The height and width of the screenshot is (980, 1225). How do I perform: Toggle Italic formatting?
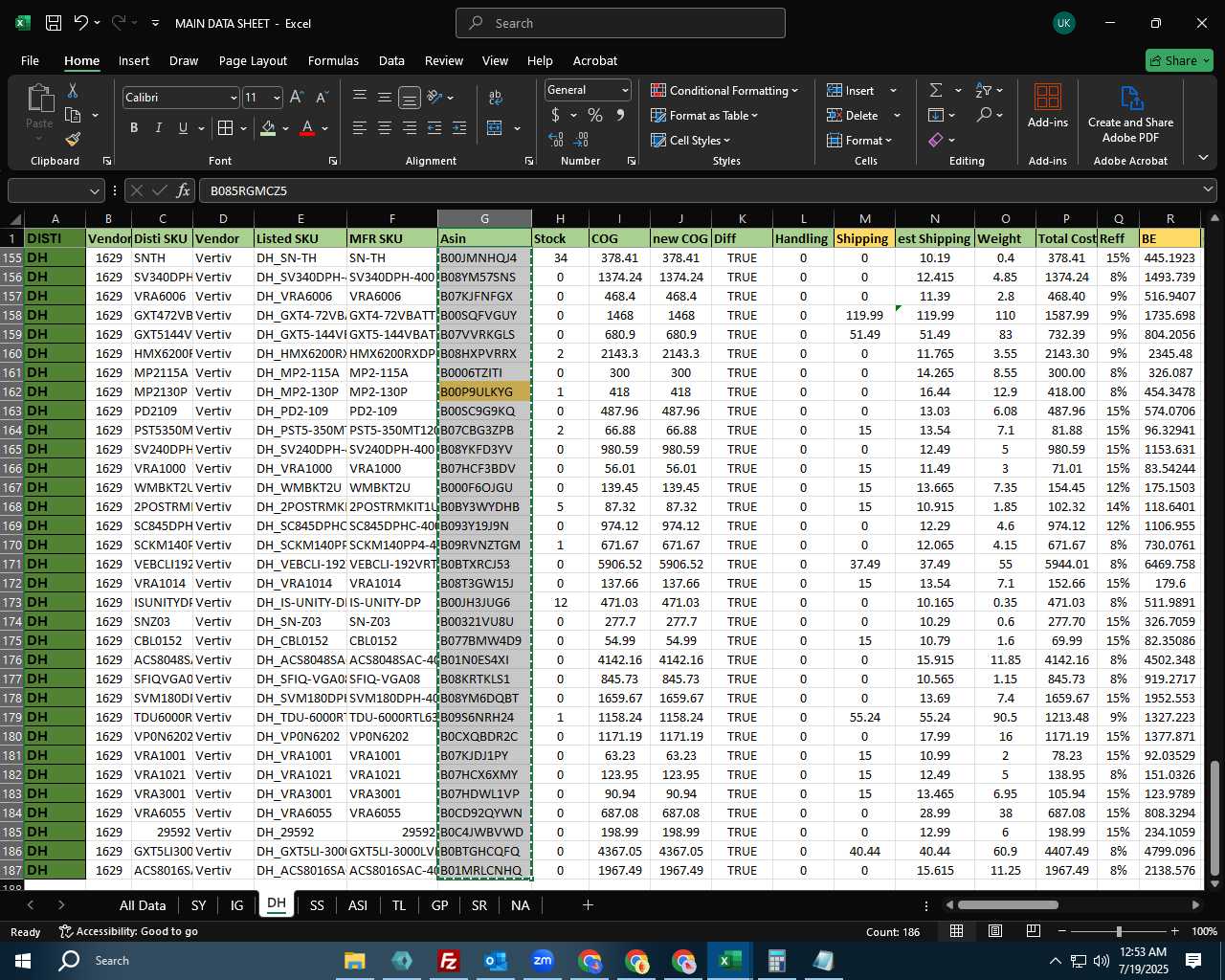(158, 128)
